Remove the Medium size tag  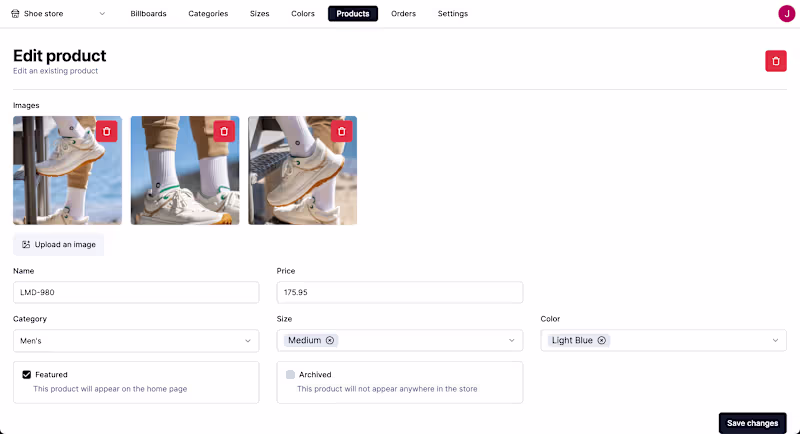(x=330, y=340)
